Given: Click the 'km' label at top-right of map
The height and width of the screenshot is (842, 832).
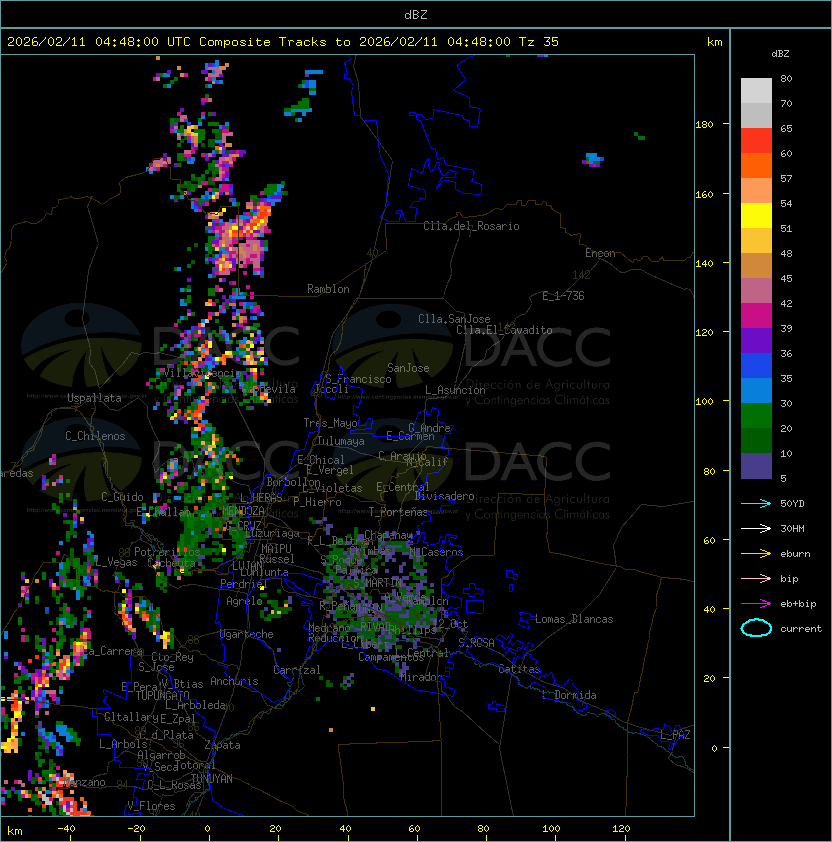Looking at the screenshot, I should [x=714, y=42].
